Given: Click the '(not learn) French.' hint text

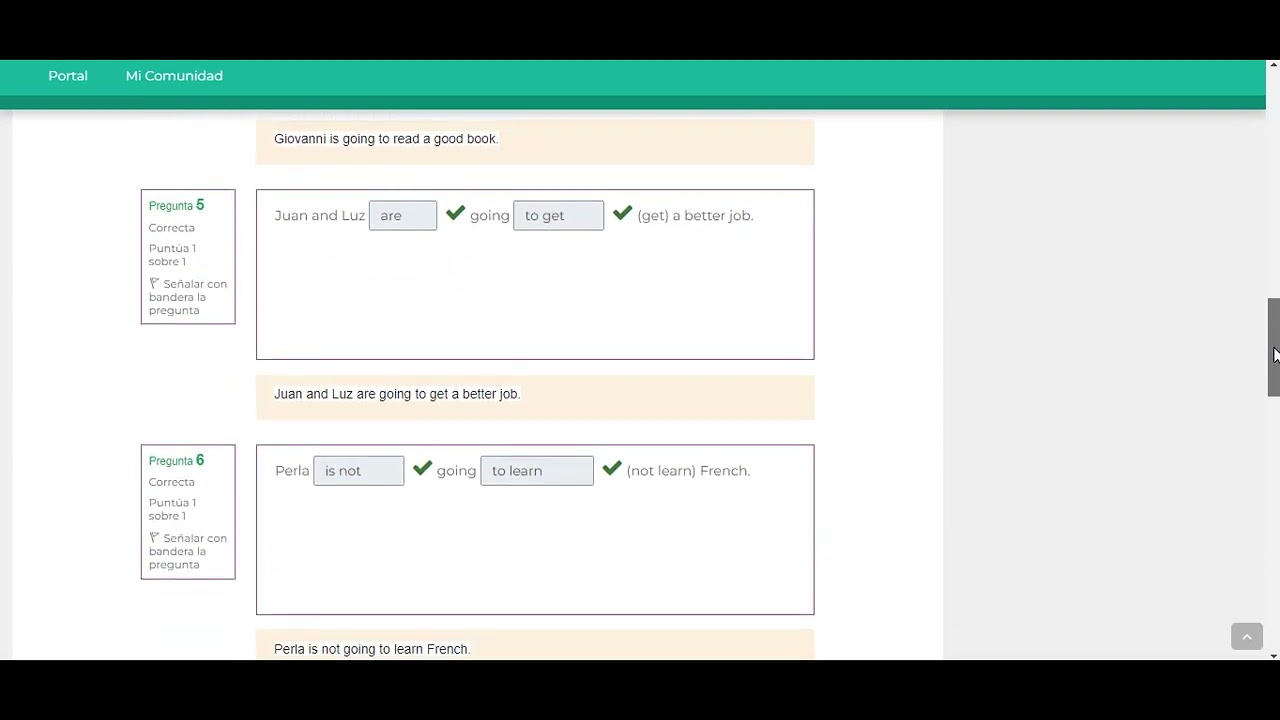Looking at the screenshot, I should point(688,470).
